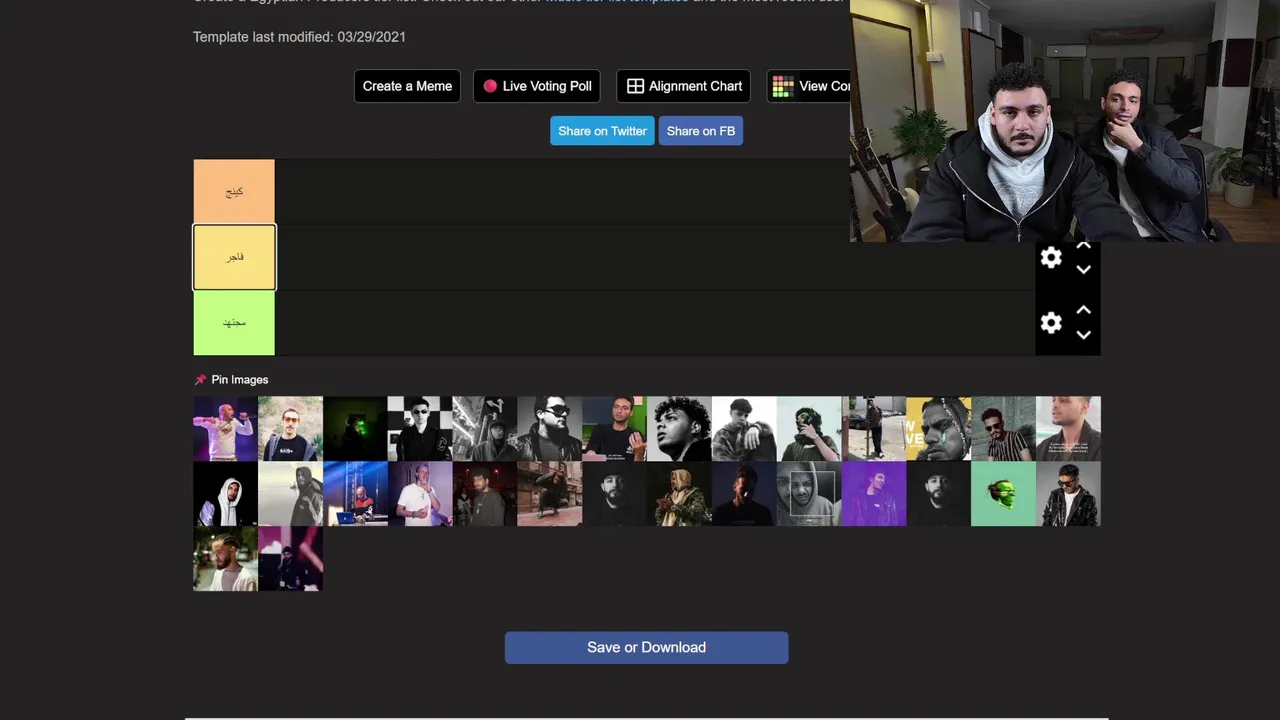This screenshot has height=720, width=1280.
Task: Share the tier list on FB
Action: pos(700,131)
